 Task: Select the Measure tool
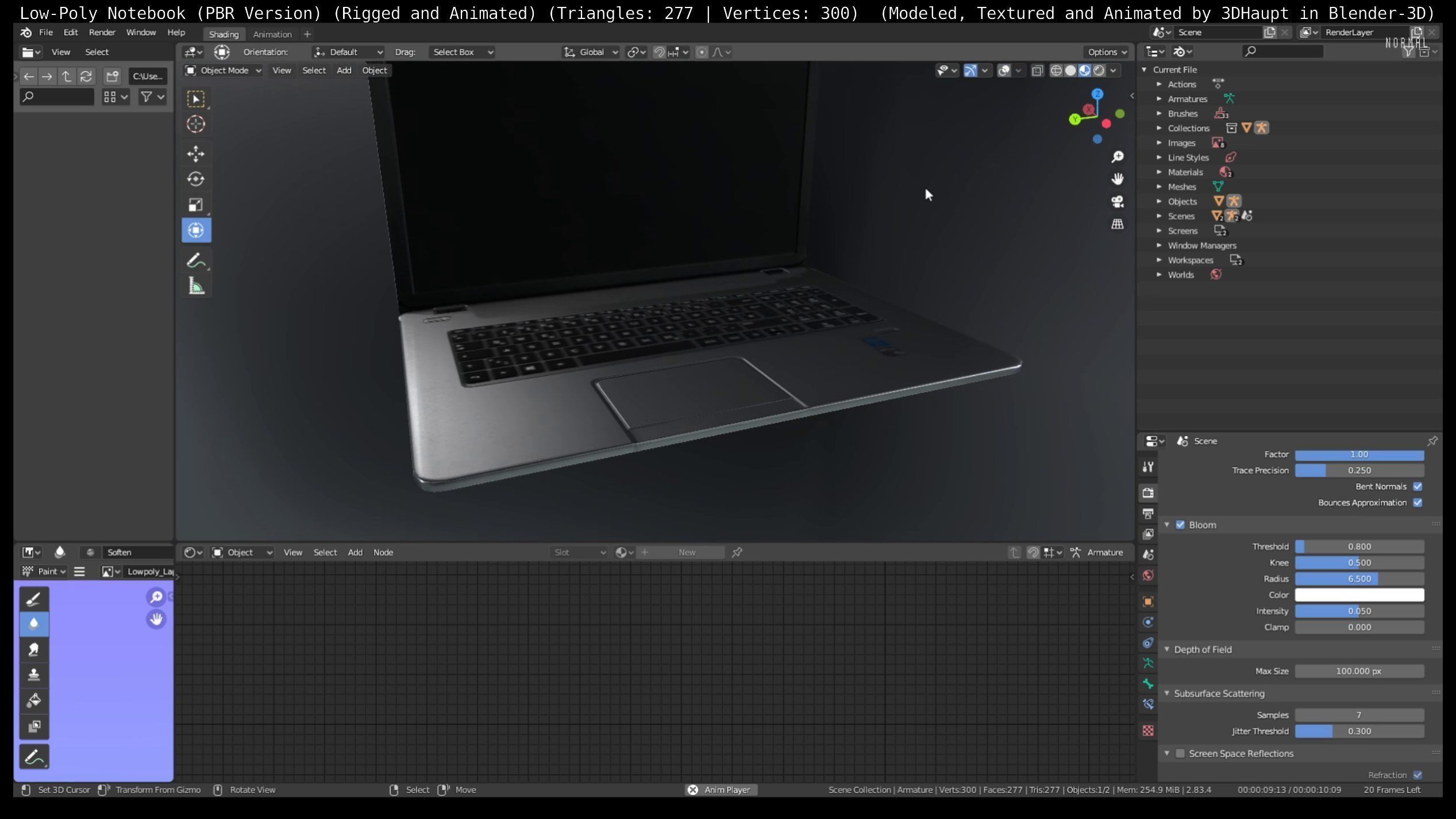(x=197, y=286)
